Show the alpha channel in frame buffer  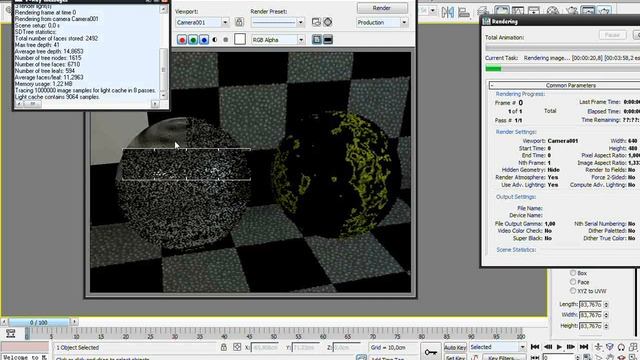tap(215, 40)
